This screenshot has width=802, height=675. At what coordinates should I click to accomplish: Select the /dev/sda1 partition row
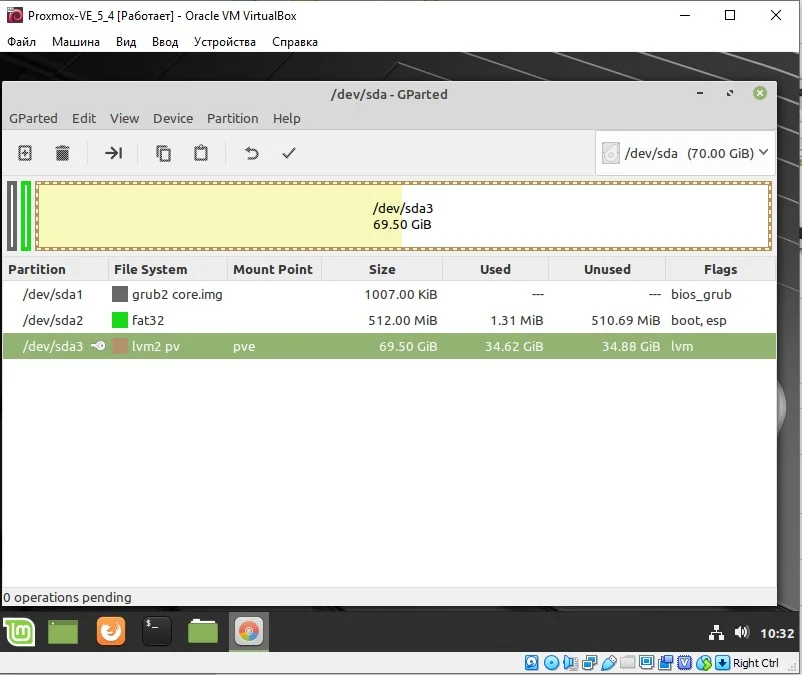[389, 295]
